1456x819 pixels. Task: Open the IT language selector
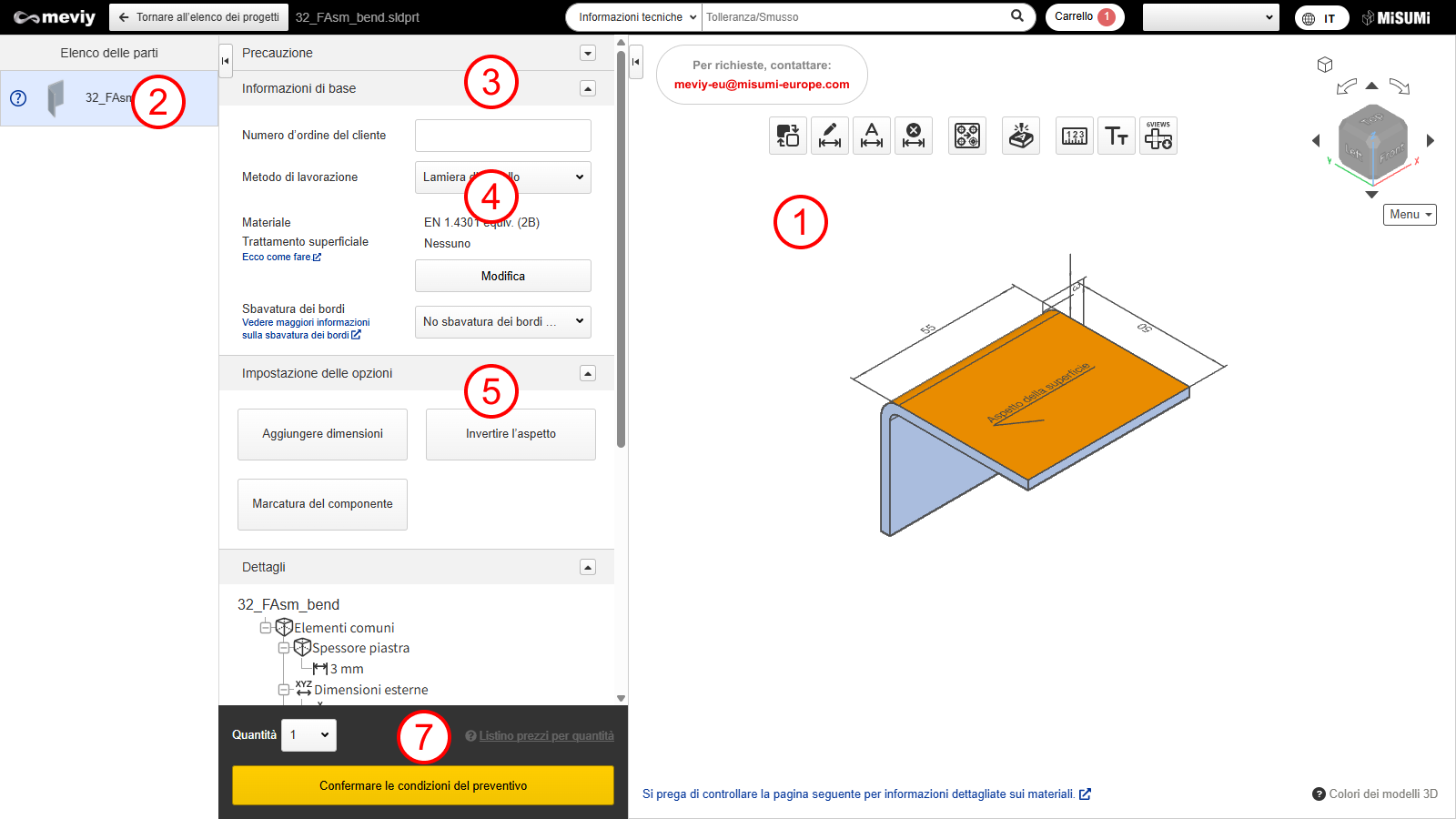[x=1321, y=18]
